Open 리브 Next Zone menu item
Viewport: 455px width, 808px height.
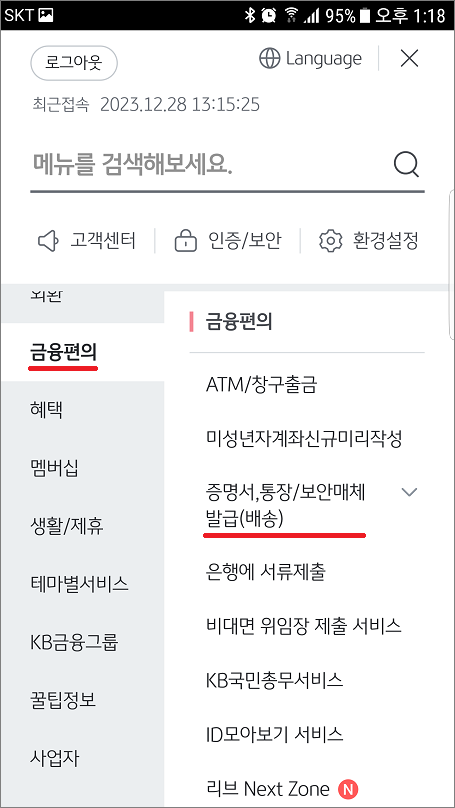(267, 788)
